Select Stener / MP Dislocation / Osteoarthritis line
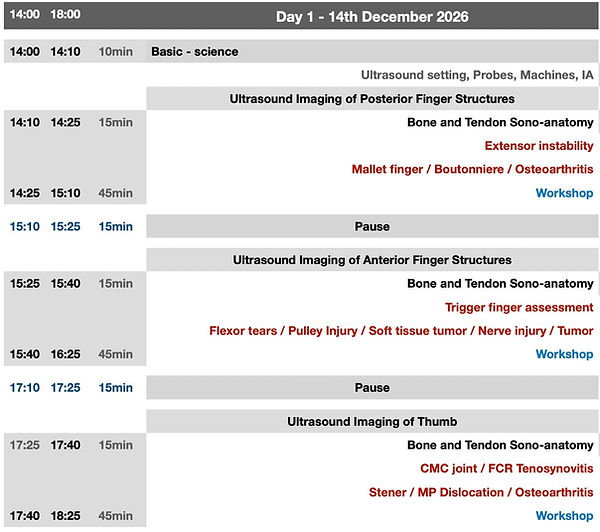 coord(481,492)
